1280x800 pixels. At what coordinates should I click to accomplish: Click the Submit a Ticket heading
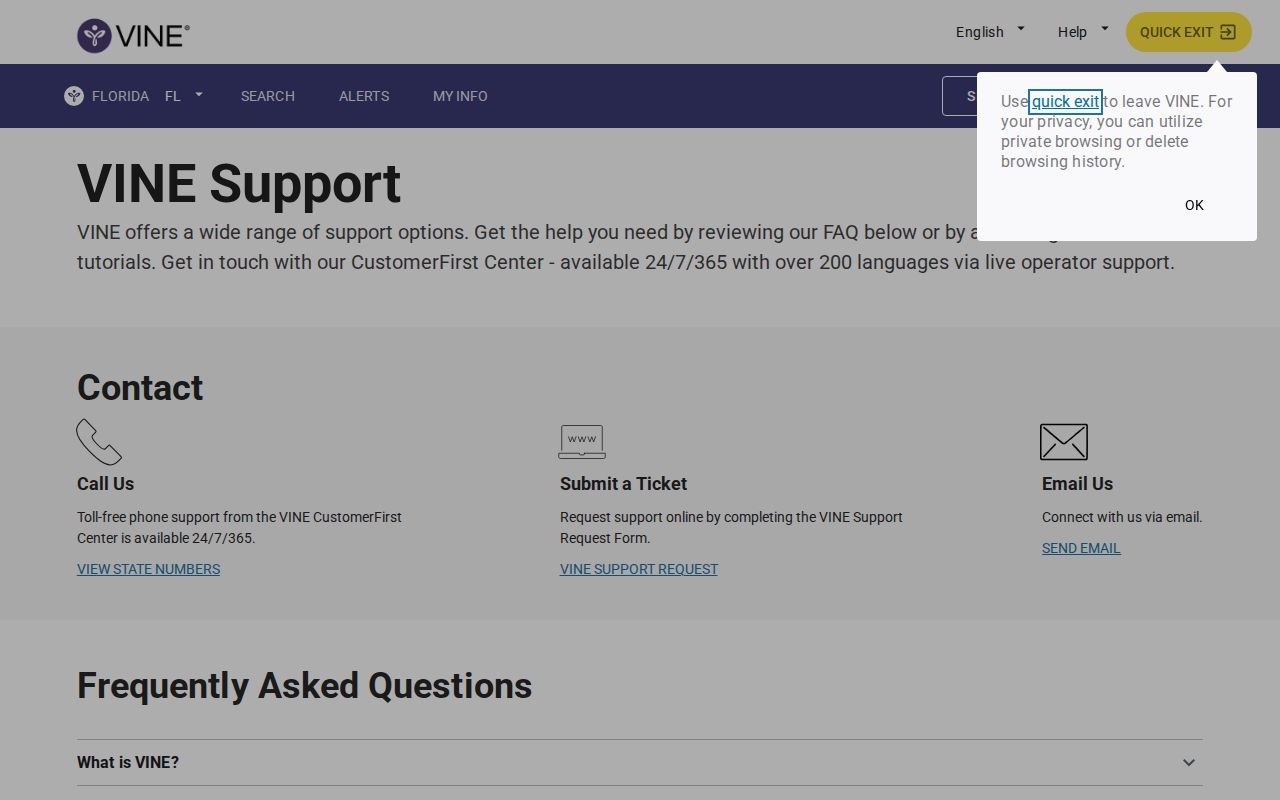(x=623, y=484)
